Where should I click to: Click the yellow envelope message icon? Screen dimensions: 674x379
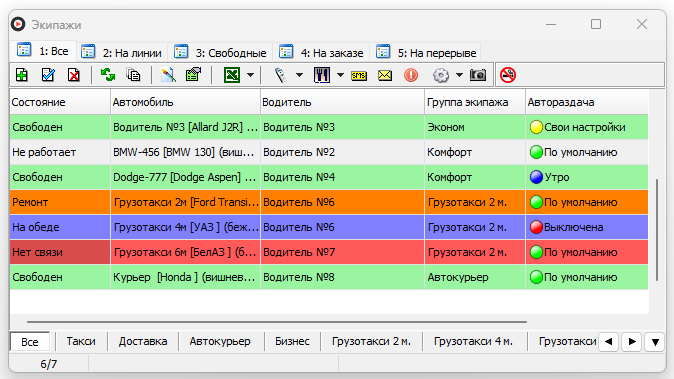tap(385, 76)
